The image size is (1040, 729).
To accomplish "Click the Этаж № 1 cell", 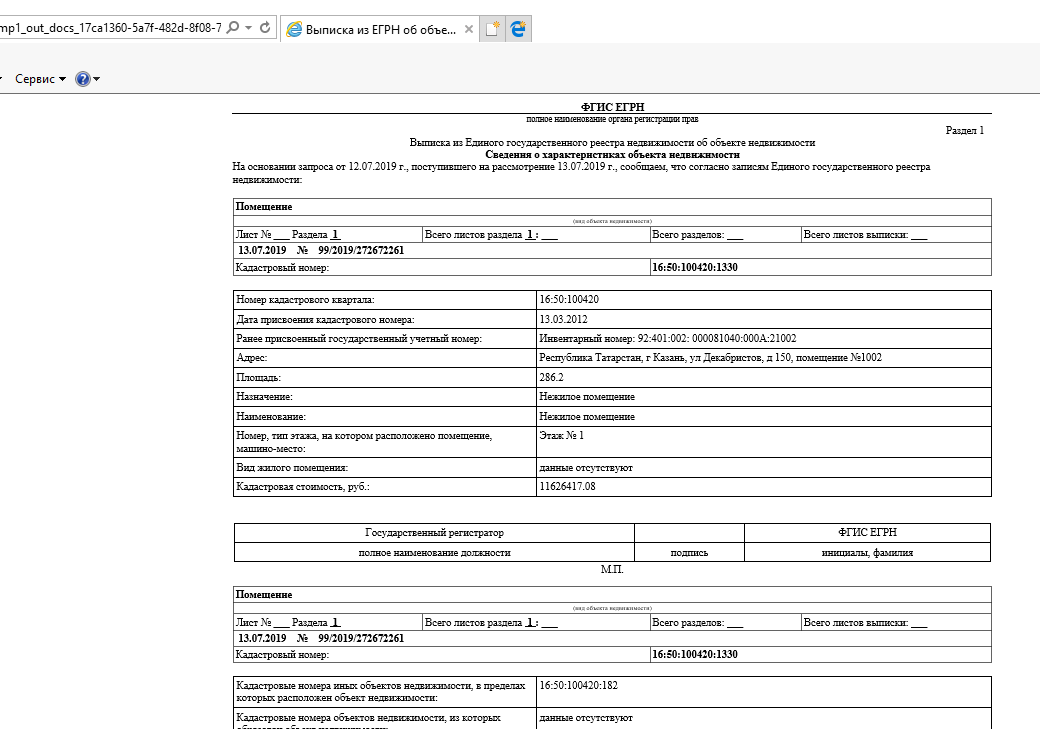I will (561, 435).
